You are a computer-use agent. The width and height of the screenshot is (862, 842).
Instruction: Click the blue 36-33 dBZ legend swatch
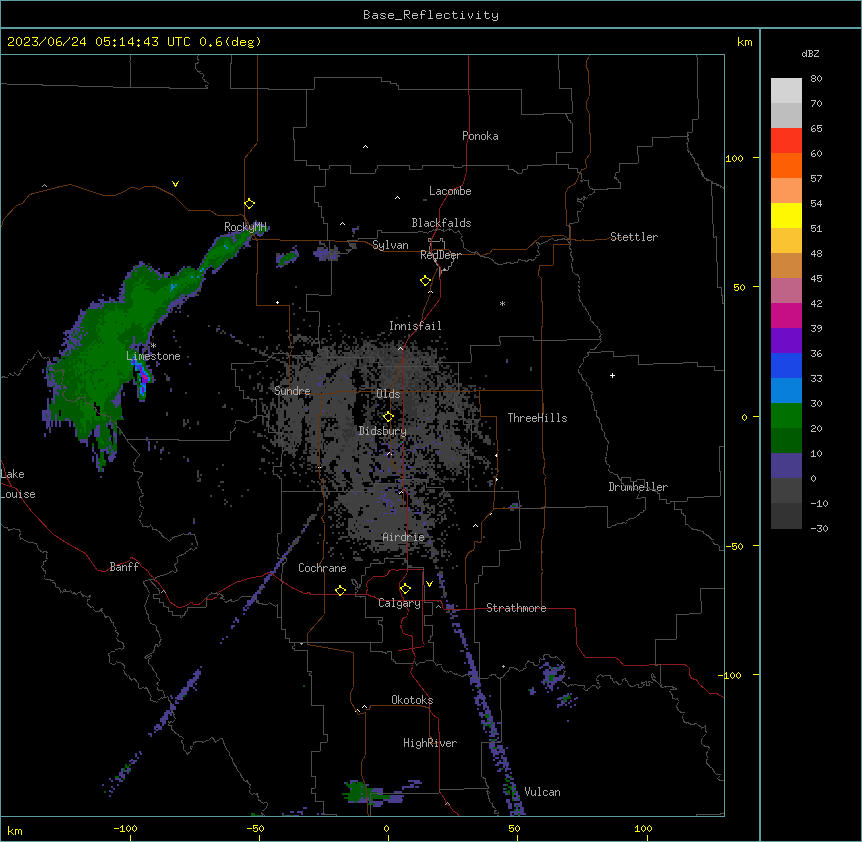click(x=786, y=365)
